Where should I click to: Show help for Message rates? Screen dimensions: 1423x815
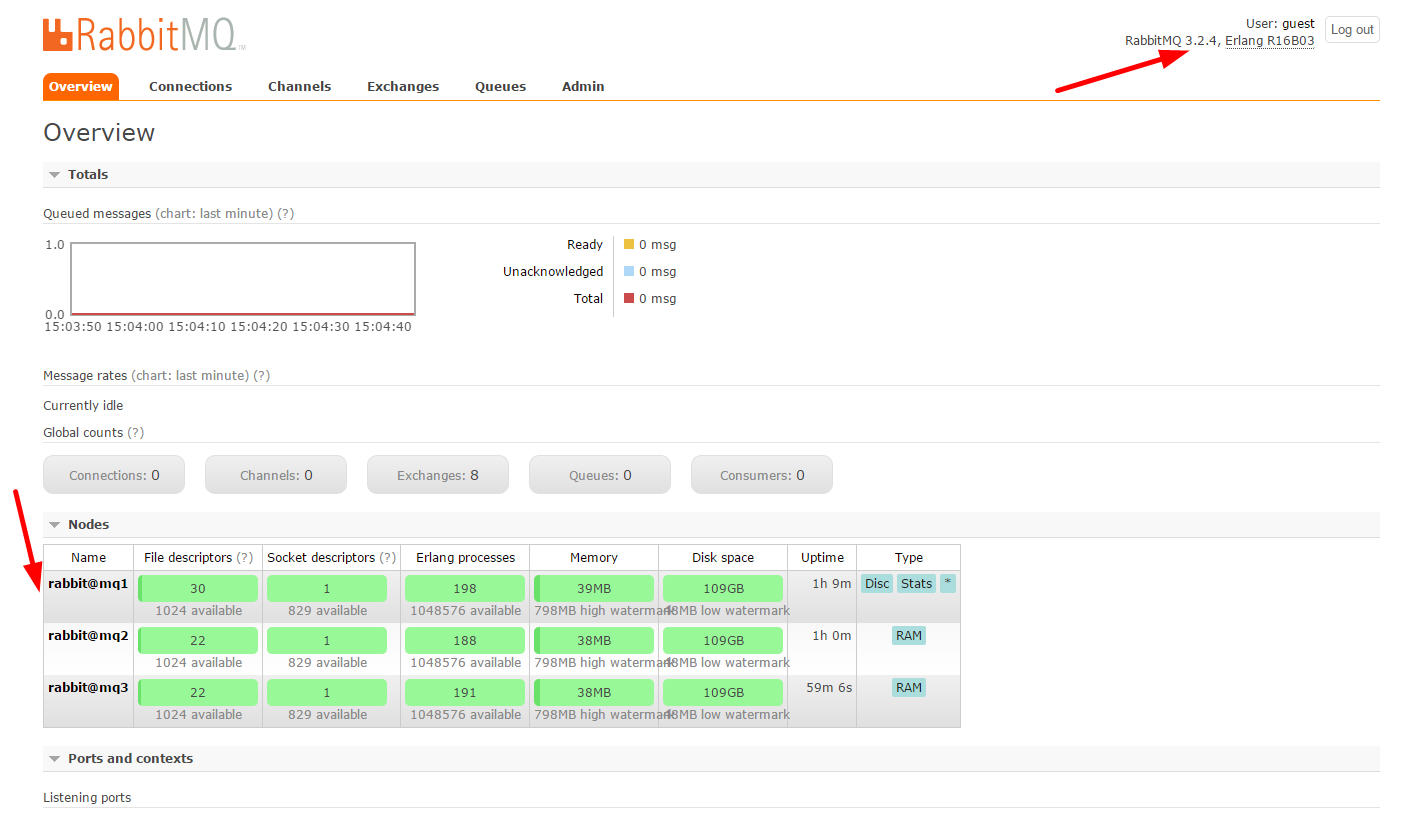click(262, 375)
